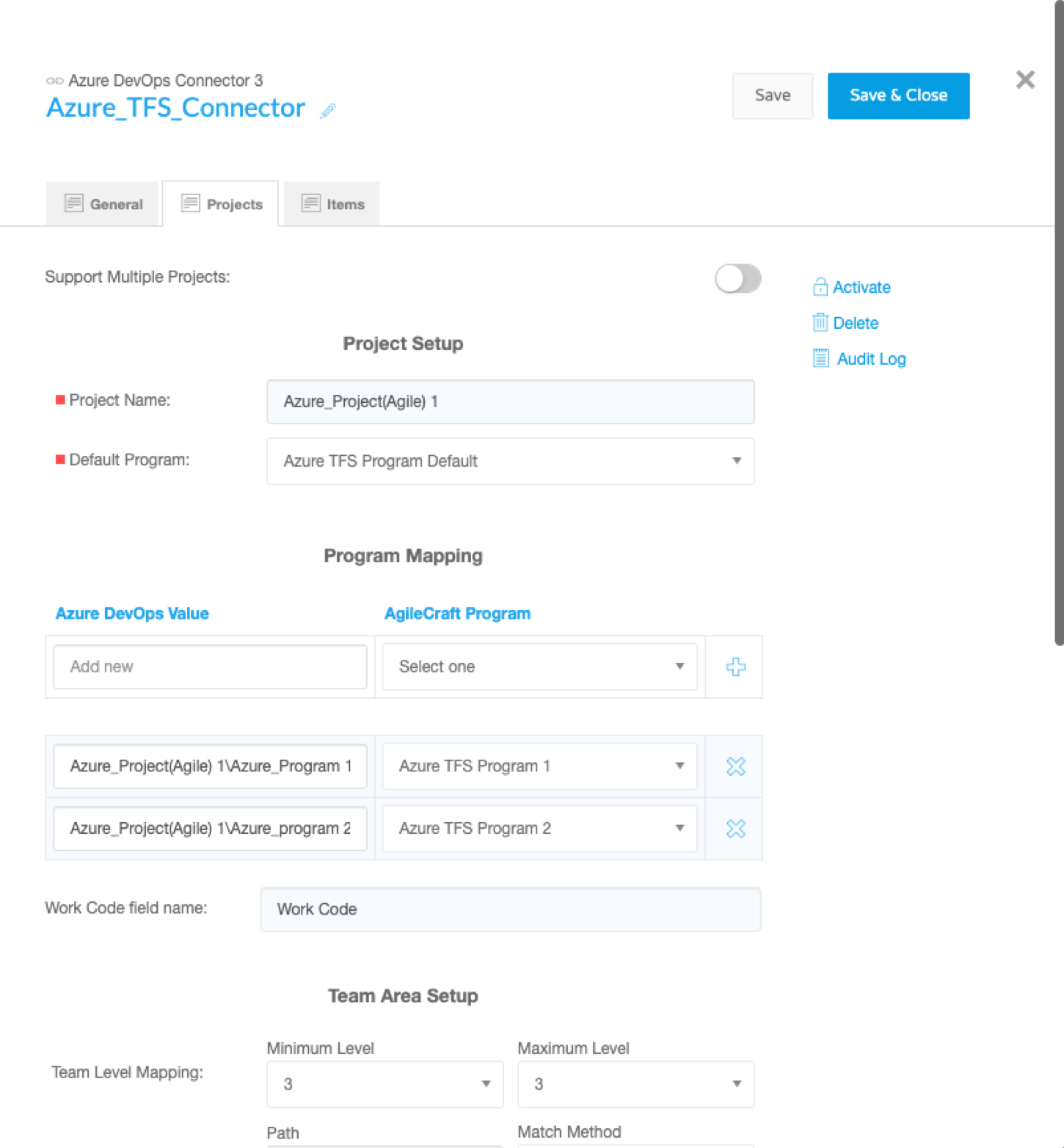Remove the Azure_program 2 mapping row
The width and height of the screenshot is (1064, 1148).
735,829
